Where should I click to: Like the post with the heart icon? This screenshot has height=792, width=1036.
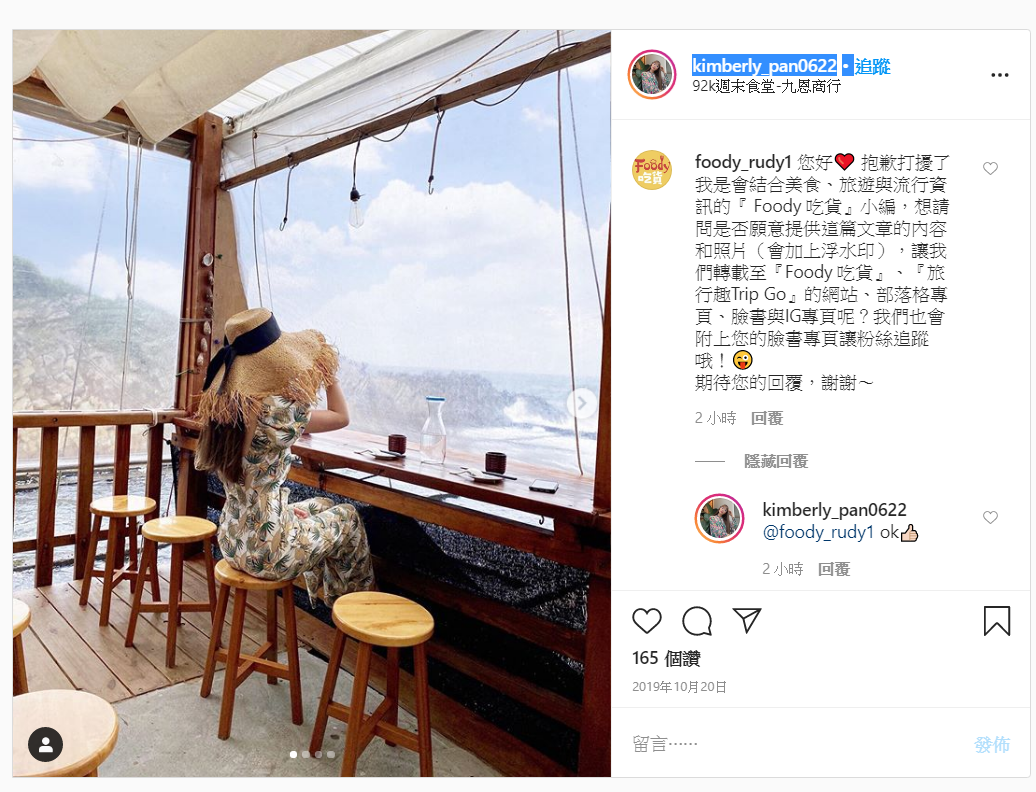(646, 621)
